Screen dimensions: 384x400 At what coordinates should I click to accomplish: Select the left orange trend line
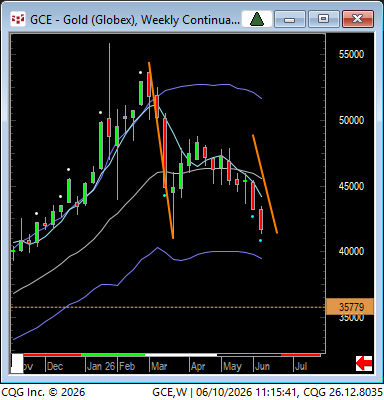[161, 150]
